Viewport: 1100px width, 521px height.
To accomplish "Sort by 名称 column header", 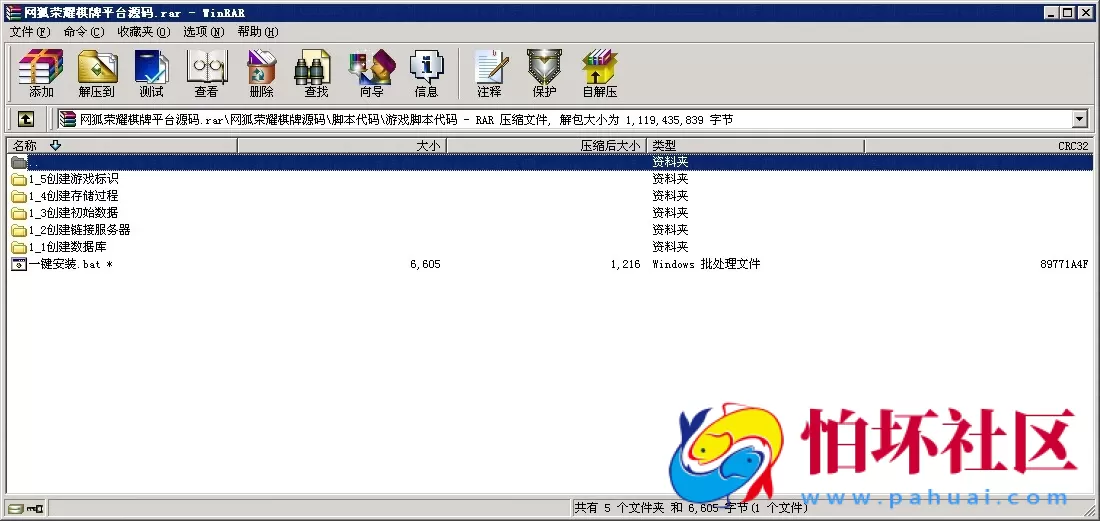I will click(x=122, y=146).
